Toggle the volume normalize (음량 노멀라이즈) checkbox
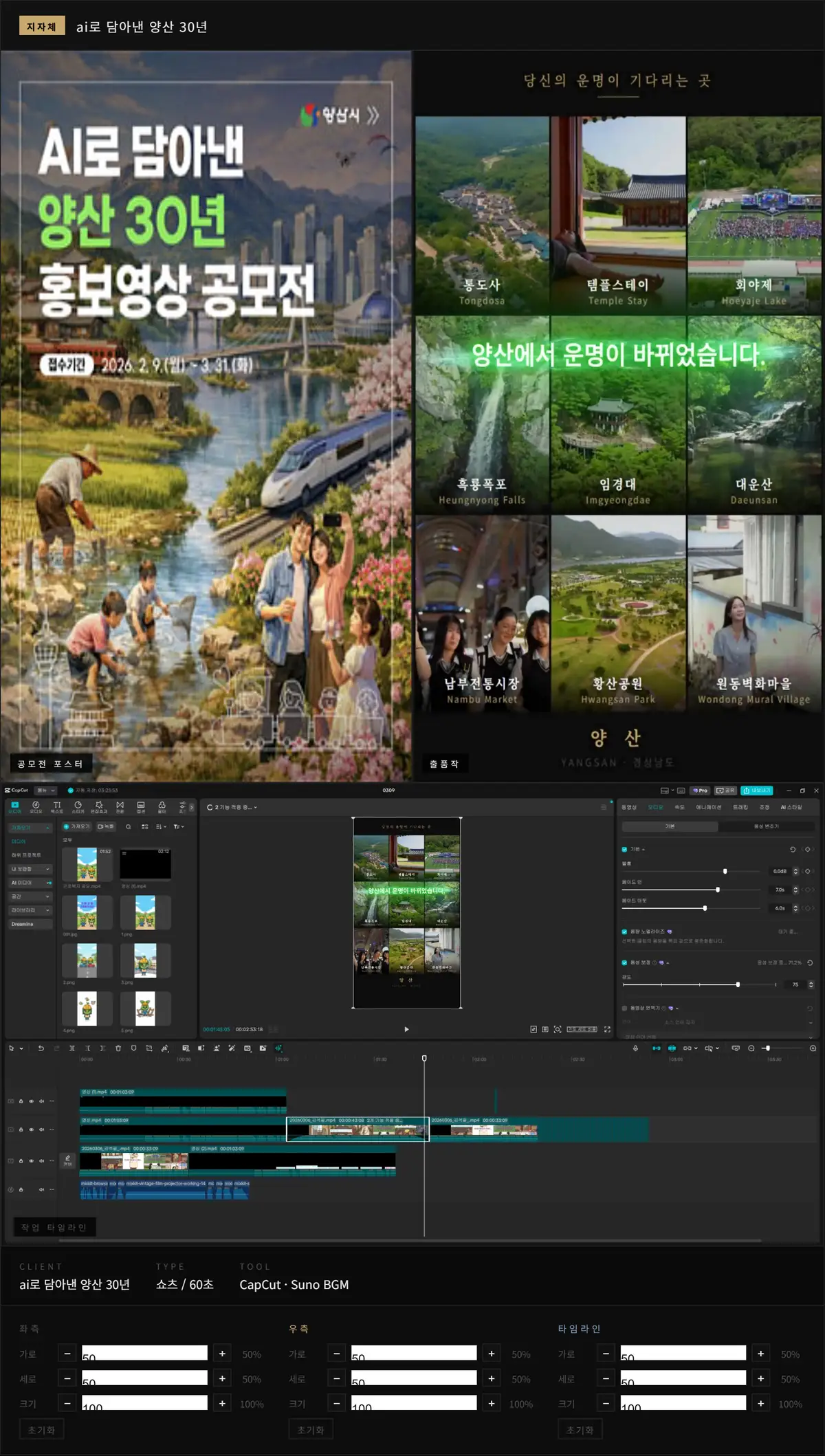This screenshot has height=1456, width=825. tap(624, 931)
